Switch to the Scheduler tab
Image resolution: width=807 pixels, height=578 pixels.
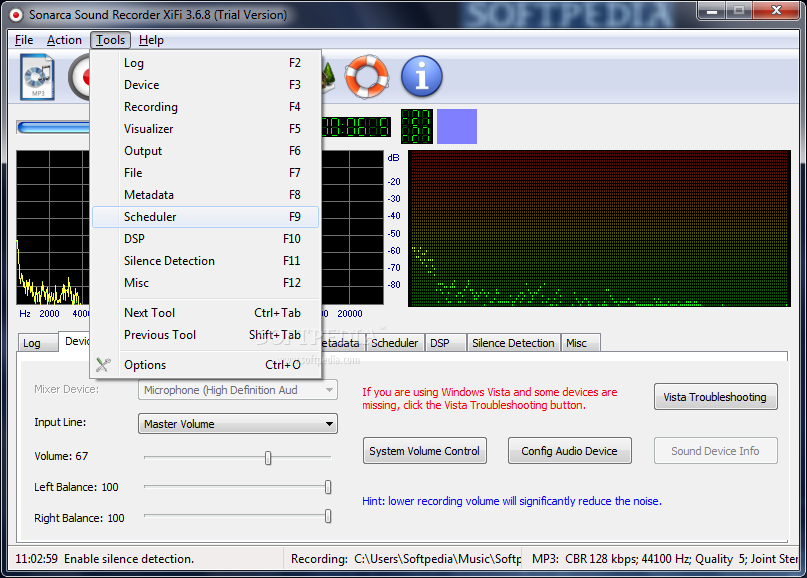pyautogui.click(x=395, y=343)
